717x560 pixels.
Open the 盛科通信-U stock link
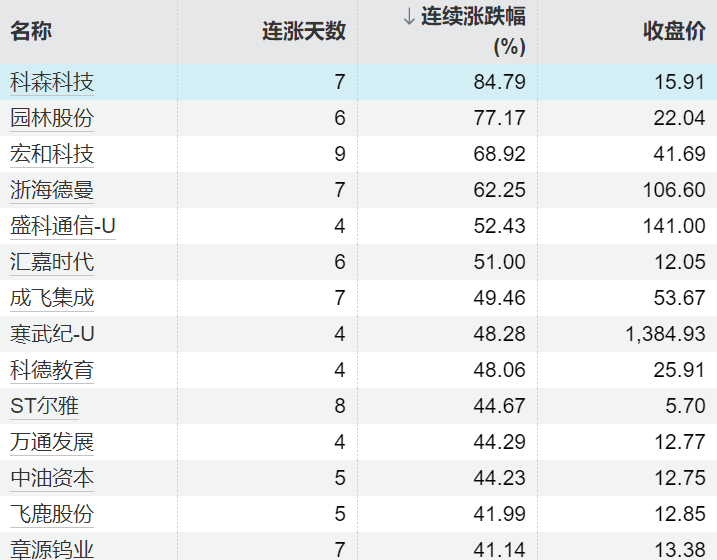pos(63,226)
